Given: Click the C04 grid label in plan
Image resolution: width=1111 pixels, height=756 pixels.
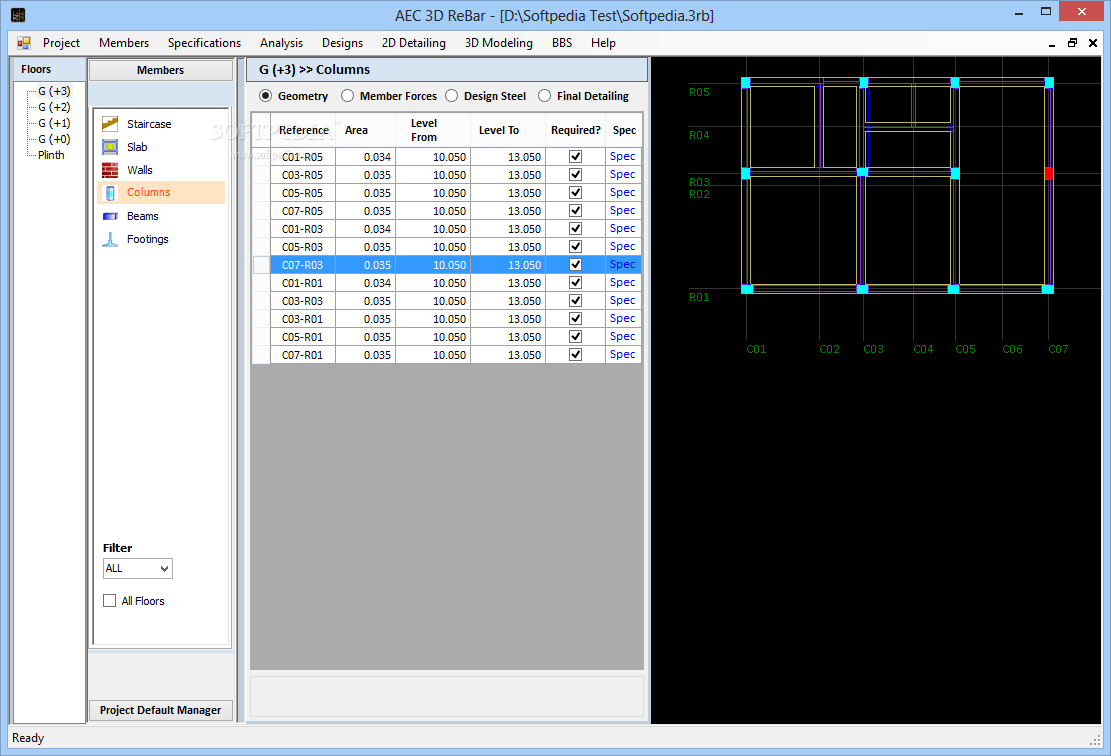Looking at the screenshot, I should (x=923, y=349).
